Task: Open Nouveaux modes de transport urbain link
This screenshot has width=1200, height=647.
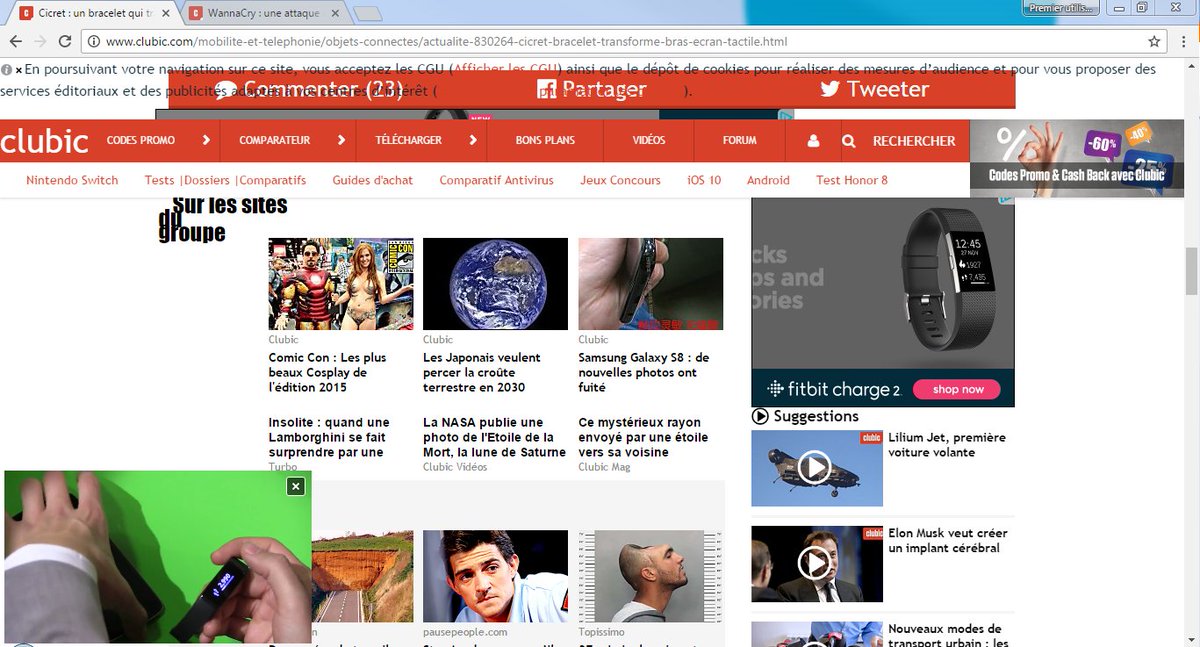Action: (x=948, y=636)
